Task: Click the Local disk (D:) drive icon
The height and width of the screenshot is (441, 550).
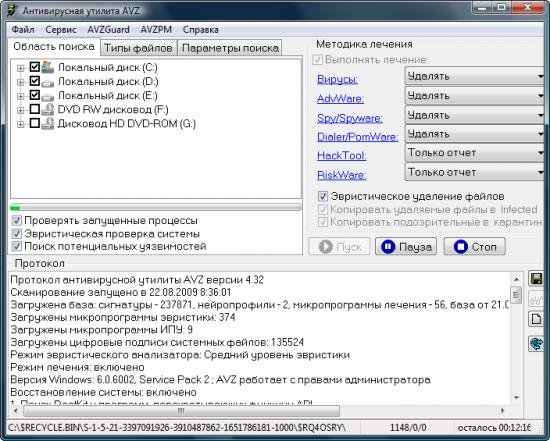Action: [x=48, y=83]
